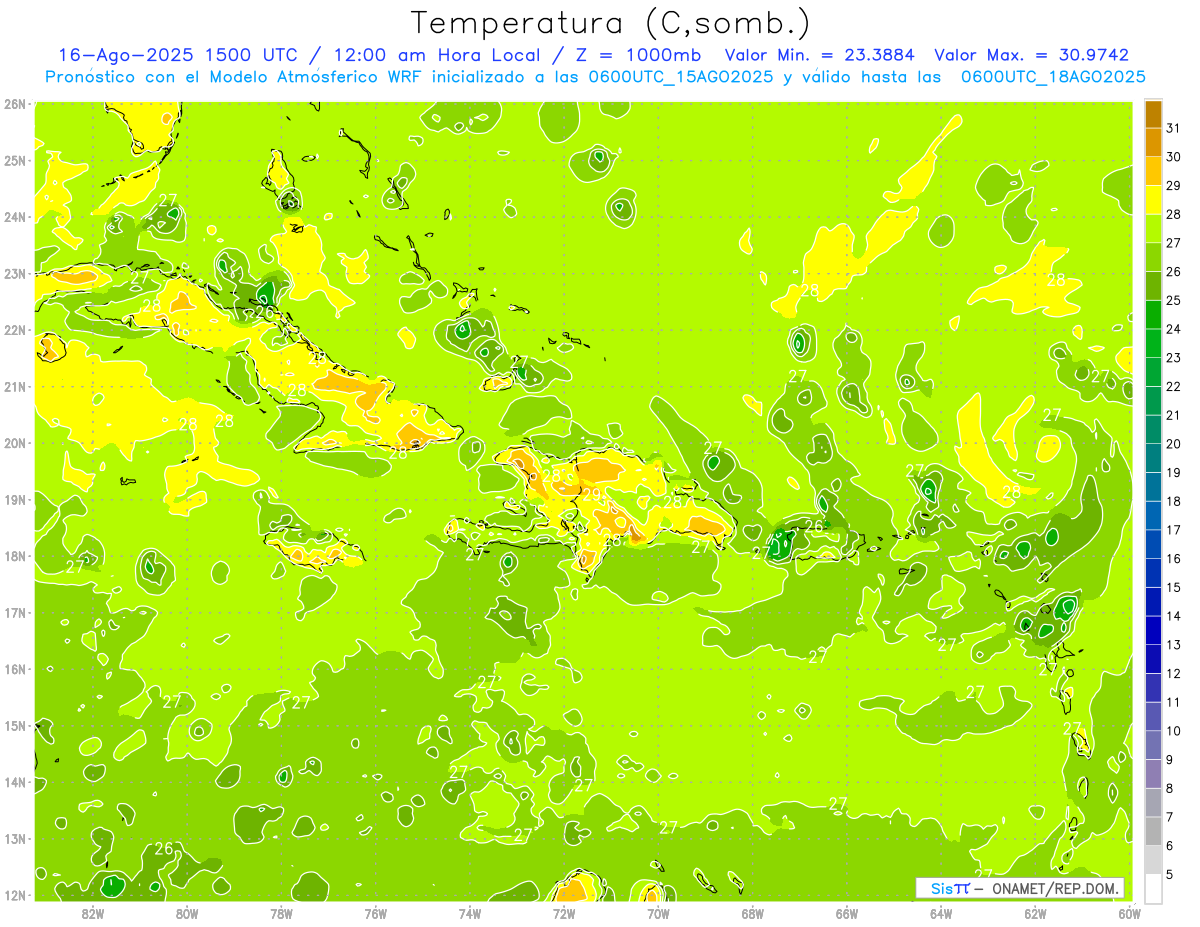Viewport: 1200px width, 927px height.
Task: Click the "26N" latitude axis label
Action: coord(14,104)
